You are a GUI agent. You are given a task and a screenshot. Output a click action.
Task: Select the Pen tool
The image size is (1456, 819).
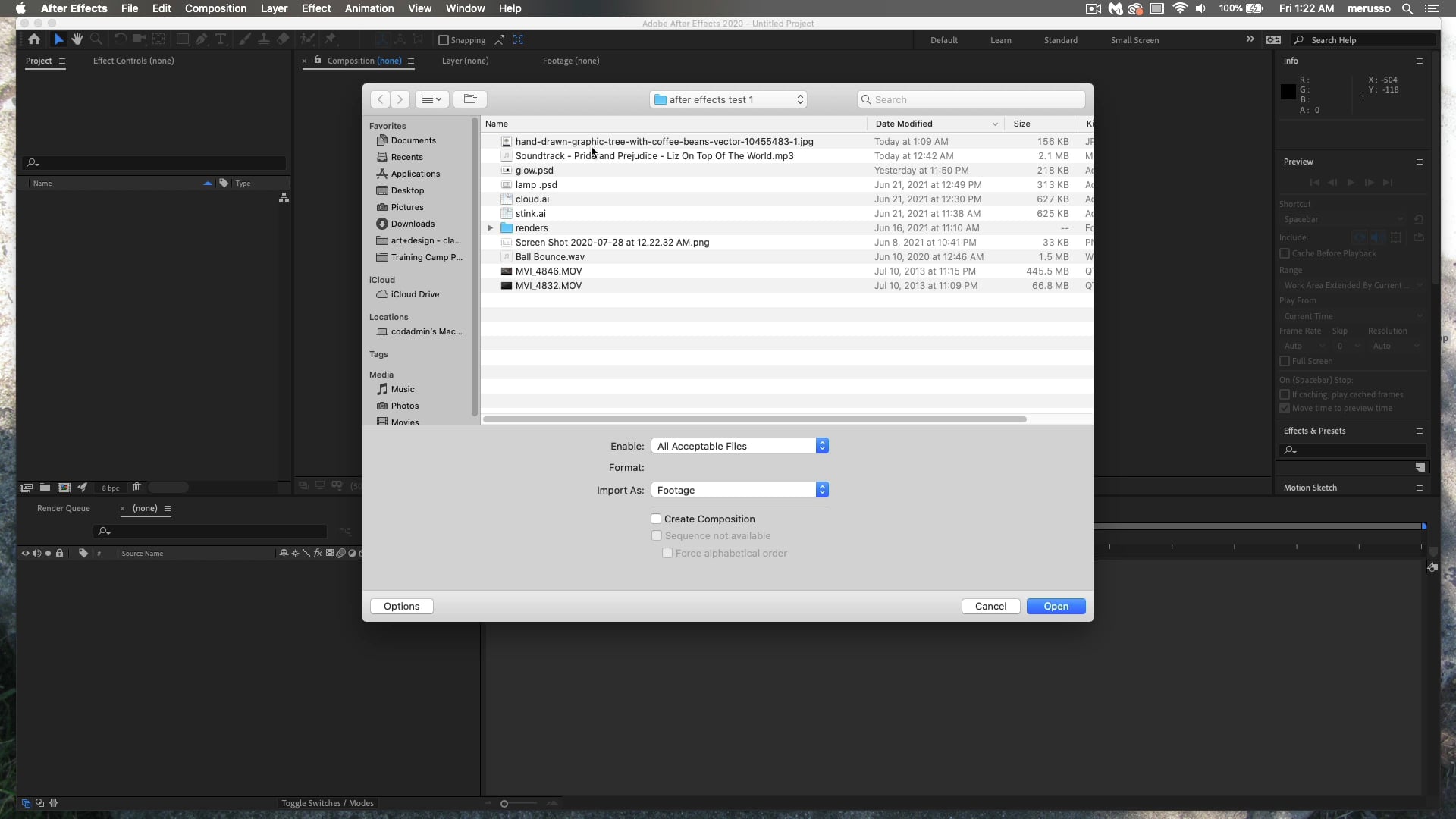(x=202, y=39)
